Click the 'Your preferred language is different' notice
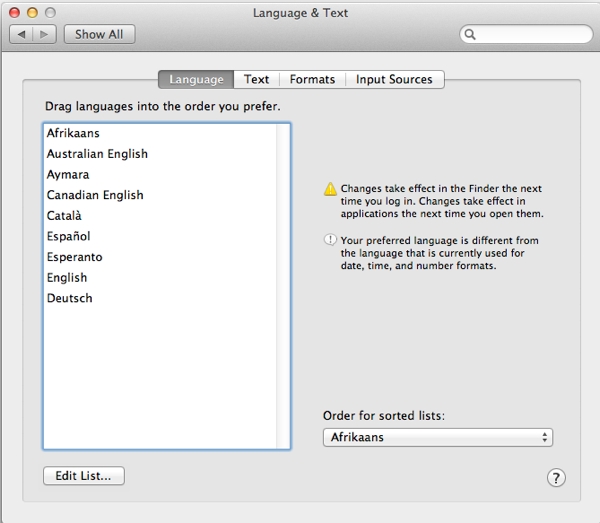The image size is (600, 523). [440, 253]
